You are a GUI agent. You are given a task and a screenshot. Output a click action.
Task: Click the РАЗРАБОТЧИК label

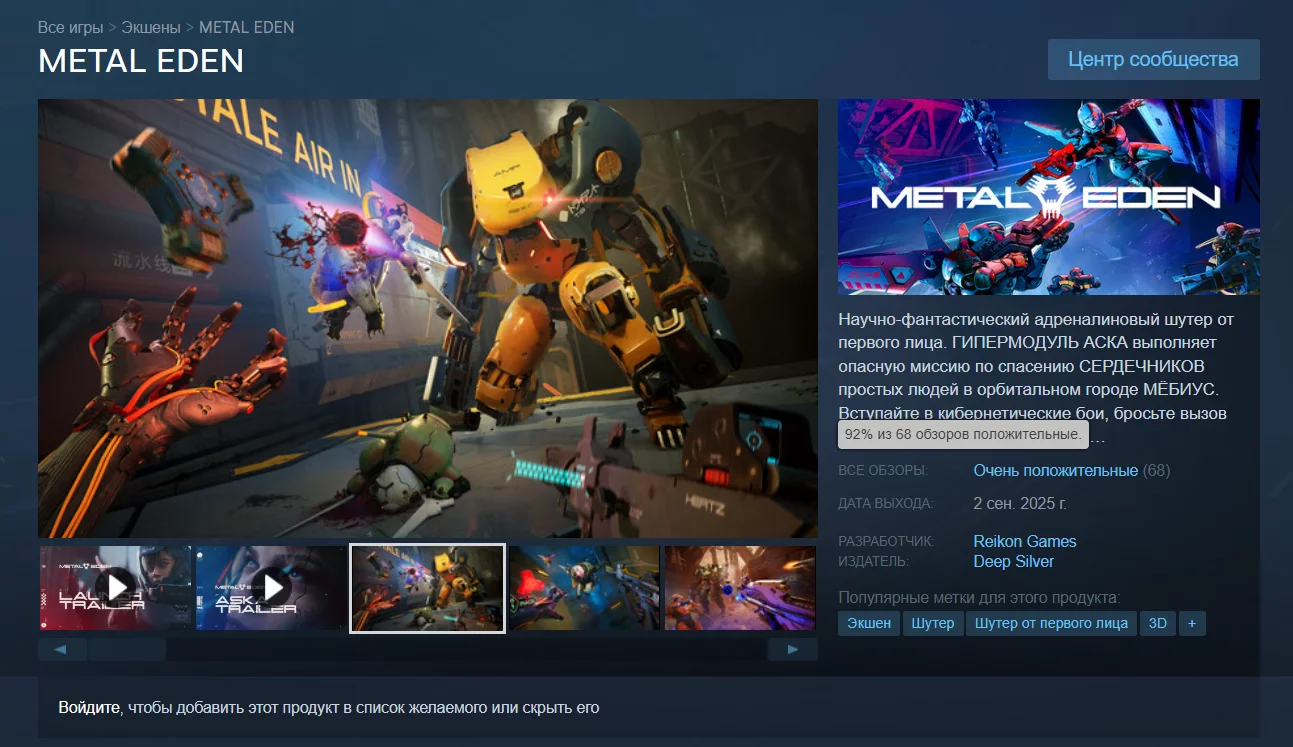click(x=886, y=541)
